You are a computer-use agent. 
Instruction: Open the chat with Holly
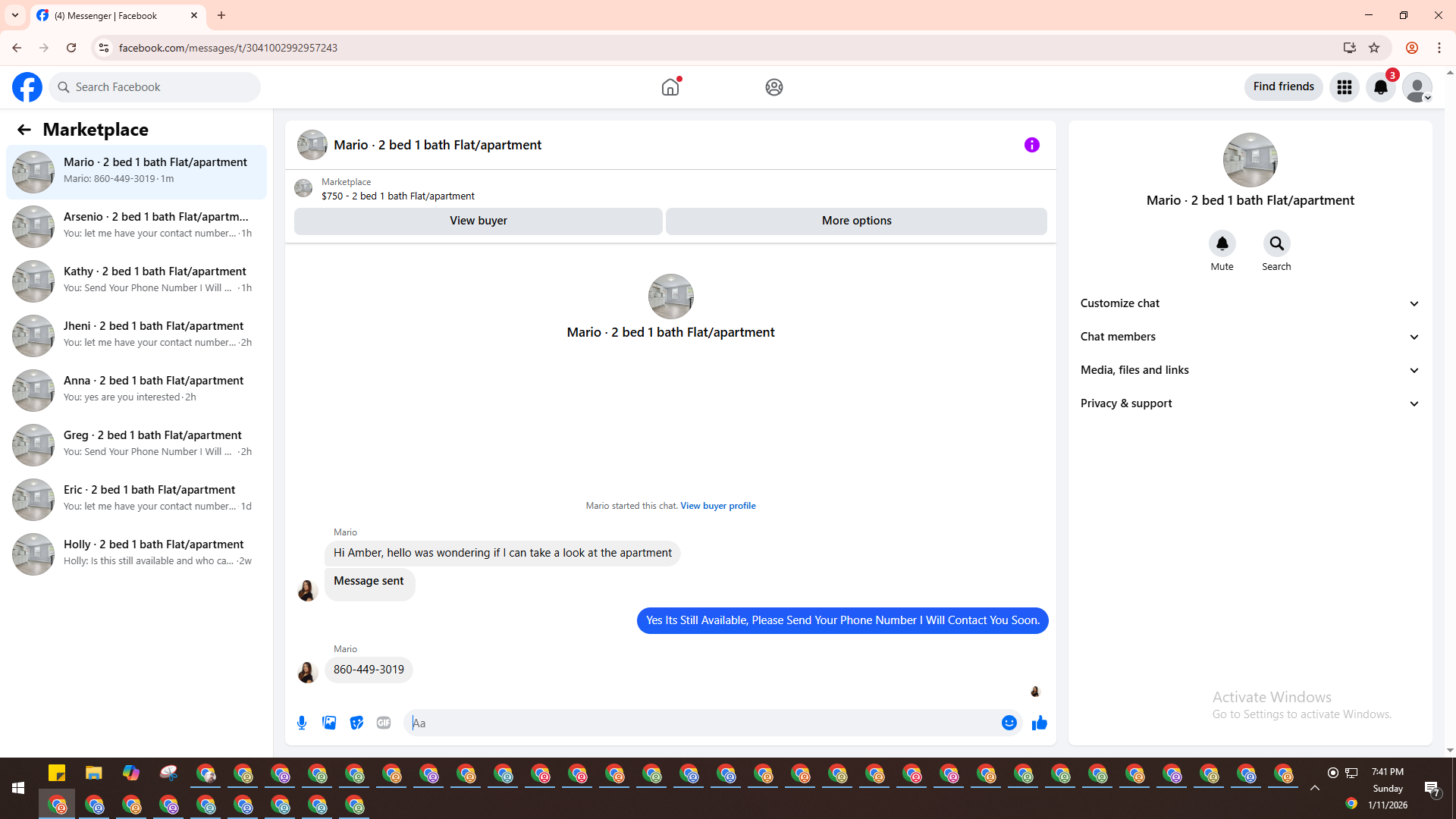click(x=136, y=554)
